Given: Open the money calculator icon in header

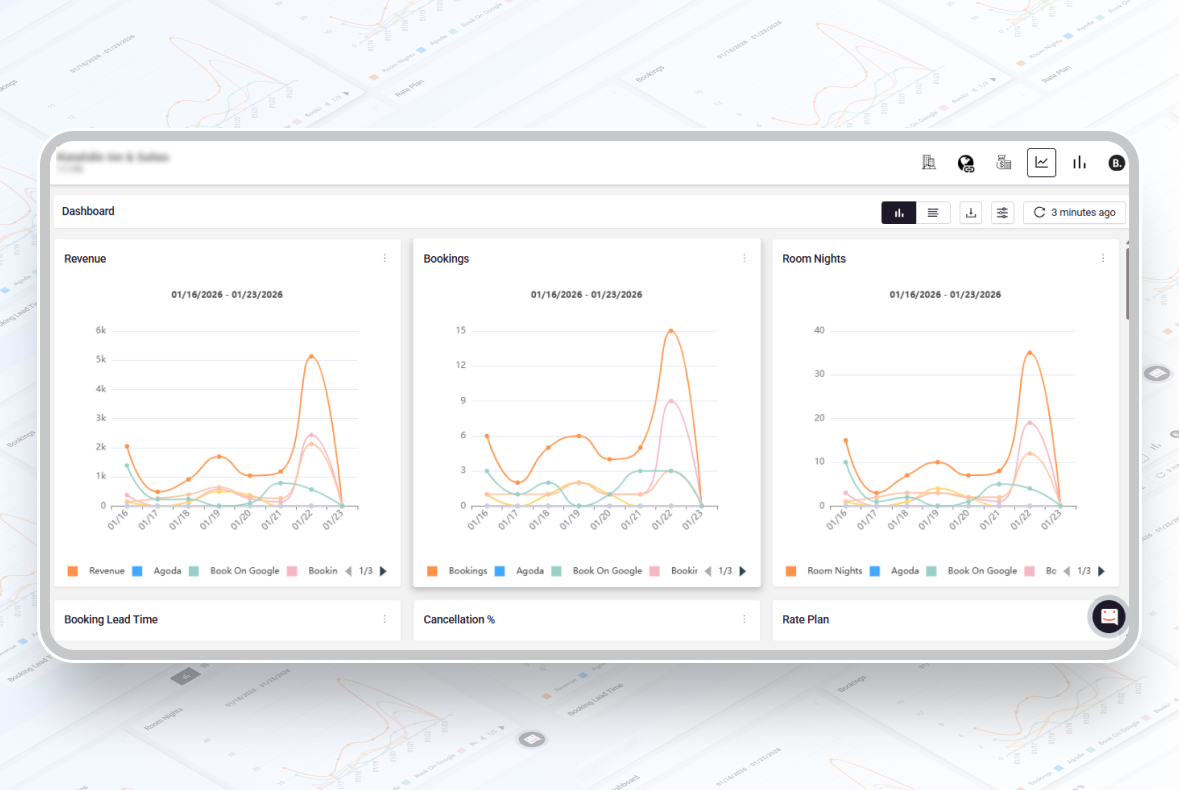Looking at the screenshot, I should click(x=1003, y=162).
